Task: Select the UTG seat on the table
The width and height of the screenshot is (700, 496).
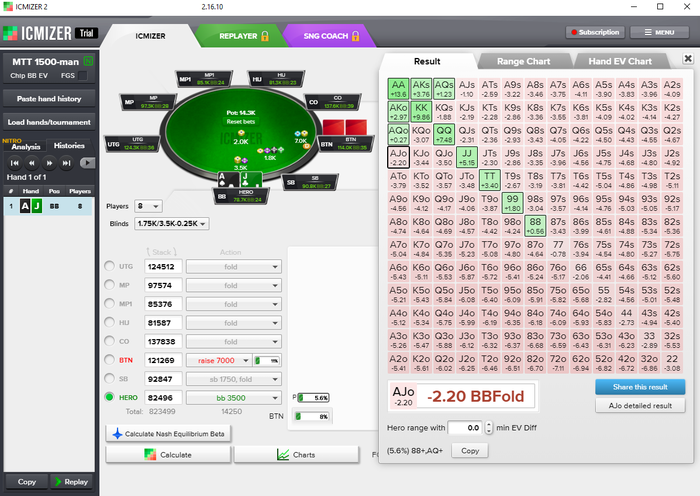Action: (132, 144)
